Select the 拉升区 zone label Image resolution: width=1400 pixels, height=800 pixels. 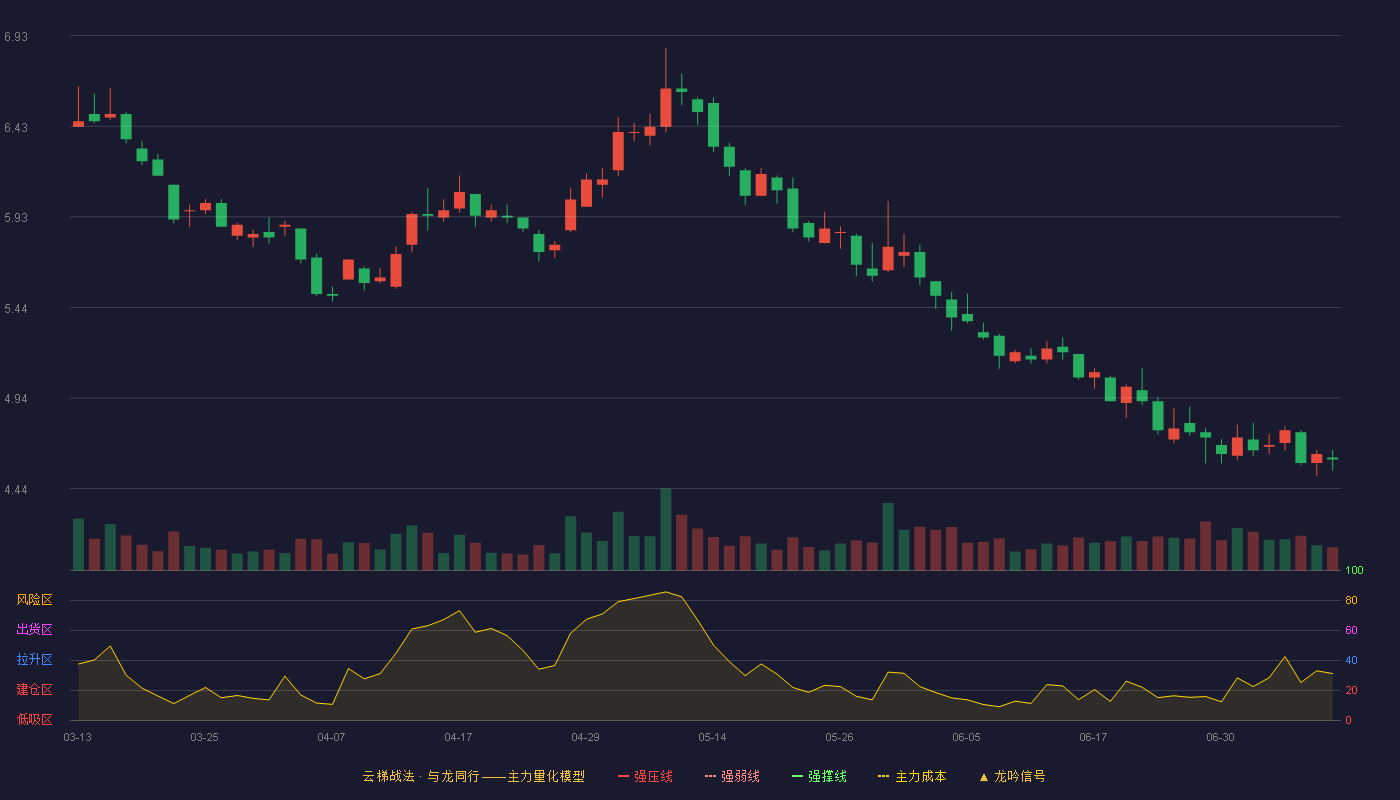click(x=34, y=660)
